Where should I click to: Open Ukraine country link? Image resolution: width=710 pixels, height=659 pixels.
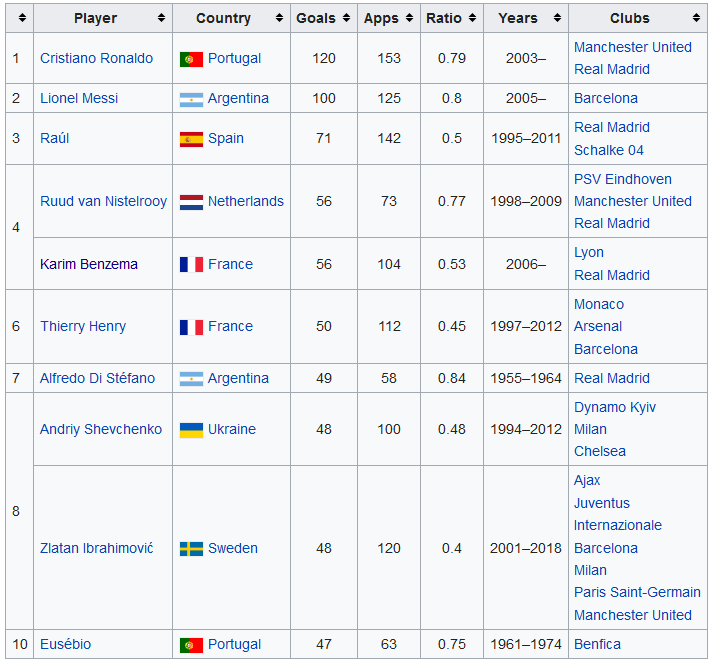(x=232, y=429)
